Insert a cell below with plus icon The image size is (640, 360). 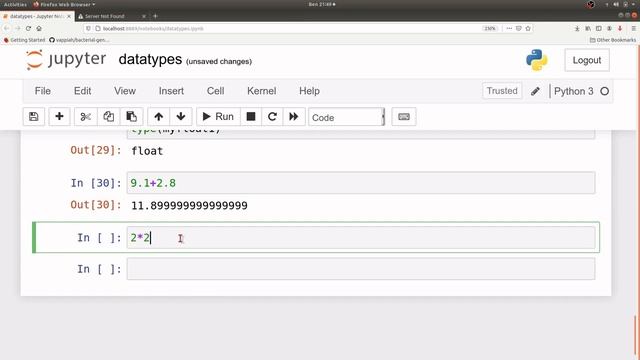(59, 117)
